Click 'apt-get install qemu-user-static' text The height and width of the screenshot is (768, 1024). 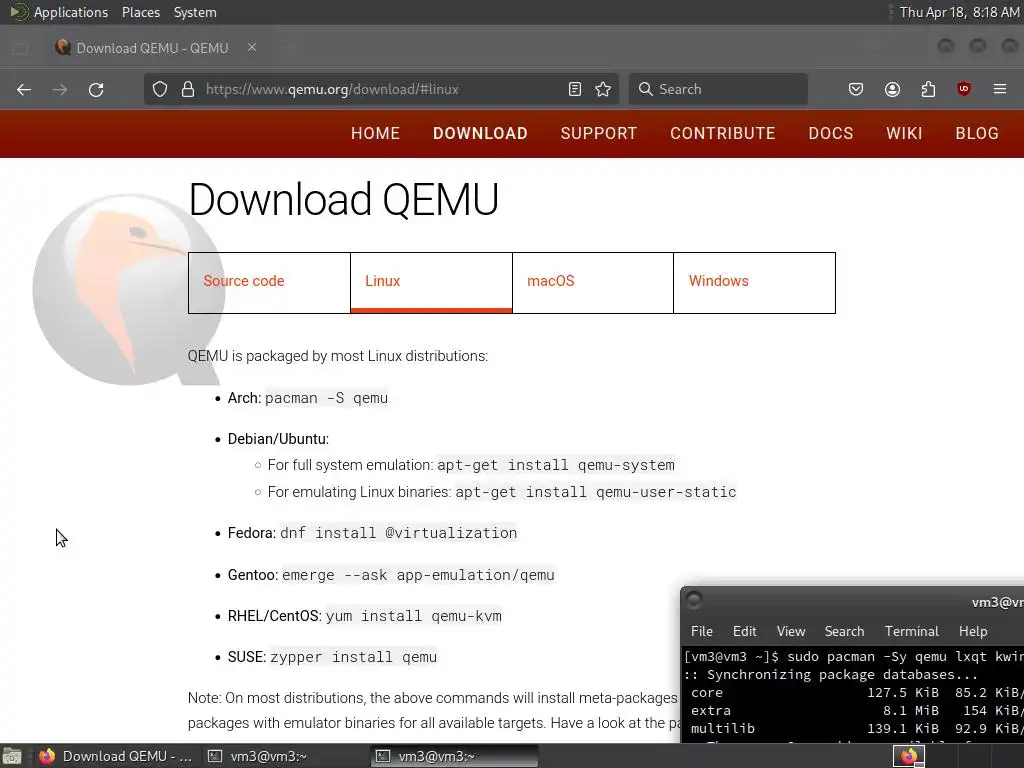[596, 492]
